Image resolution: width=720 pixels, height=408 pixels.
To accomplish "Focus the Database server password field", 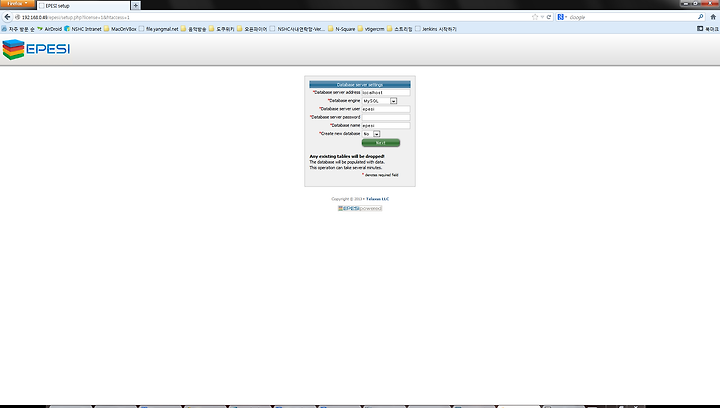I will coord(386,117).
